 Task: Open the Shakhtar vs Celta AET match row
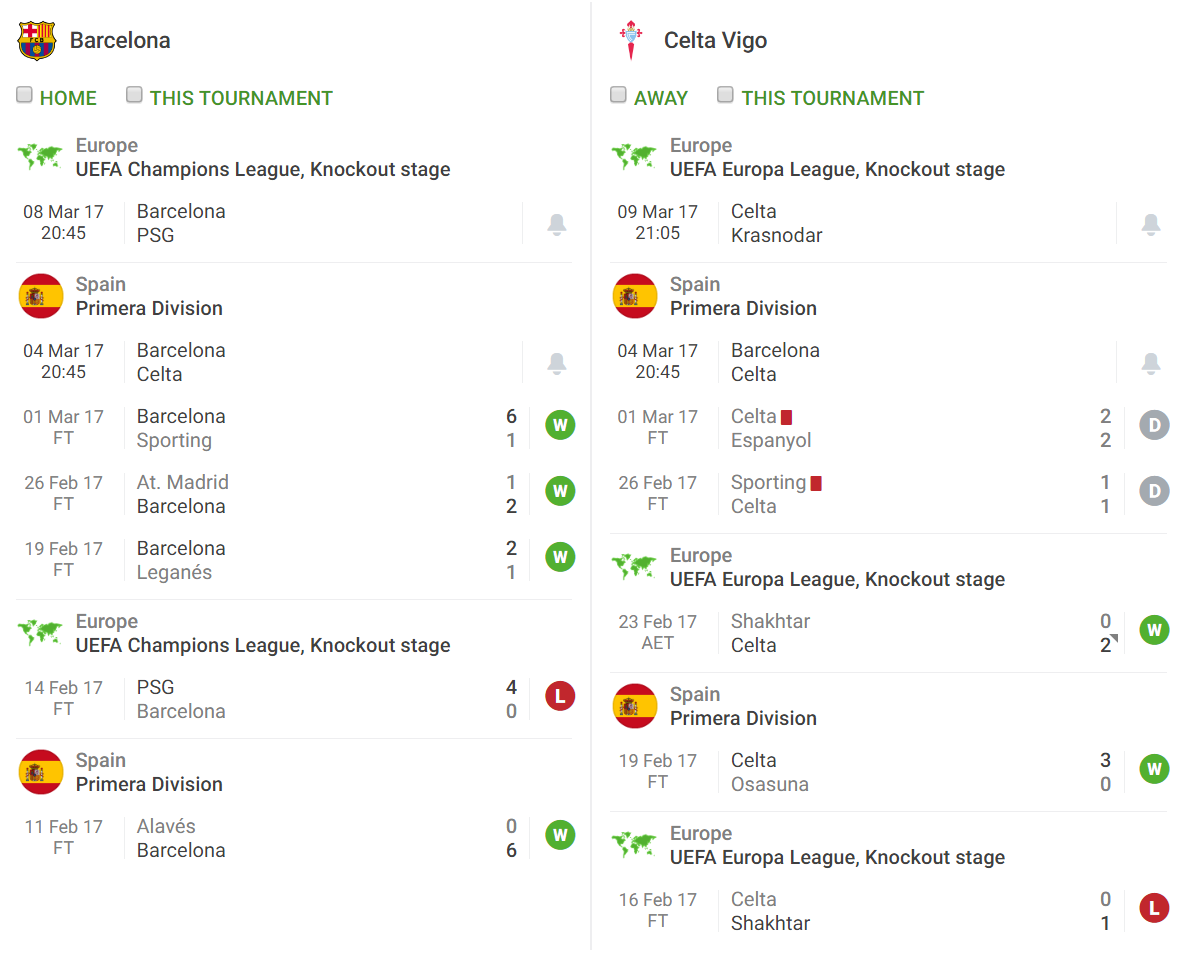tap(888, 633)
